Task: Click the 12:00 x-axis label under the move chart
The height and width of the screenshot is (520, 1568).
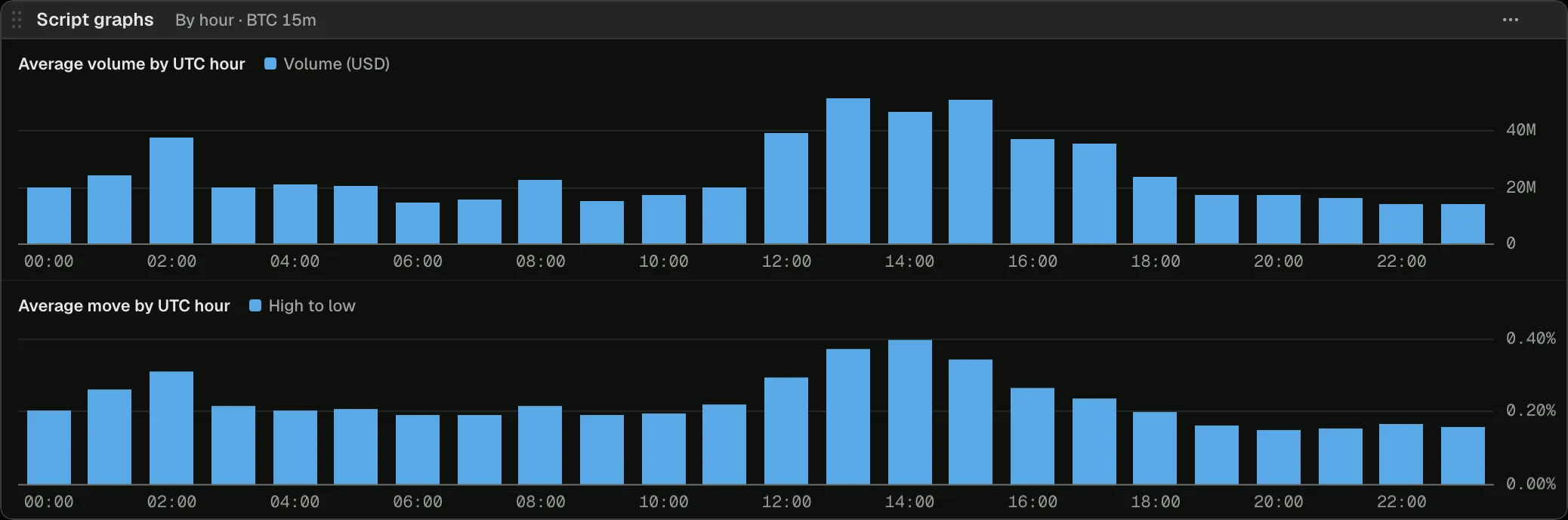Action: tap(786, 502)
